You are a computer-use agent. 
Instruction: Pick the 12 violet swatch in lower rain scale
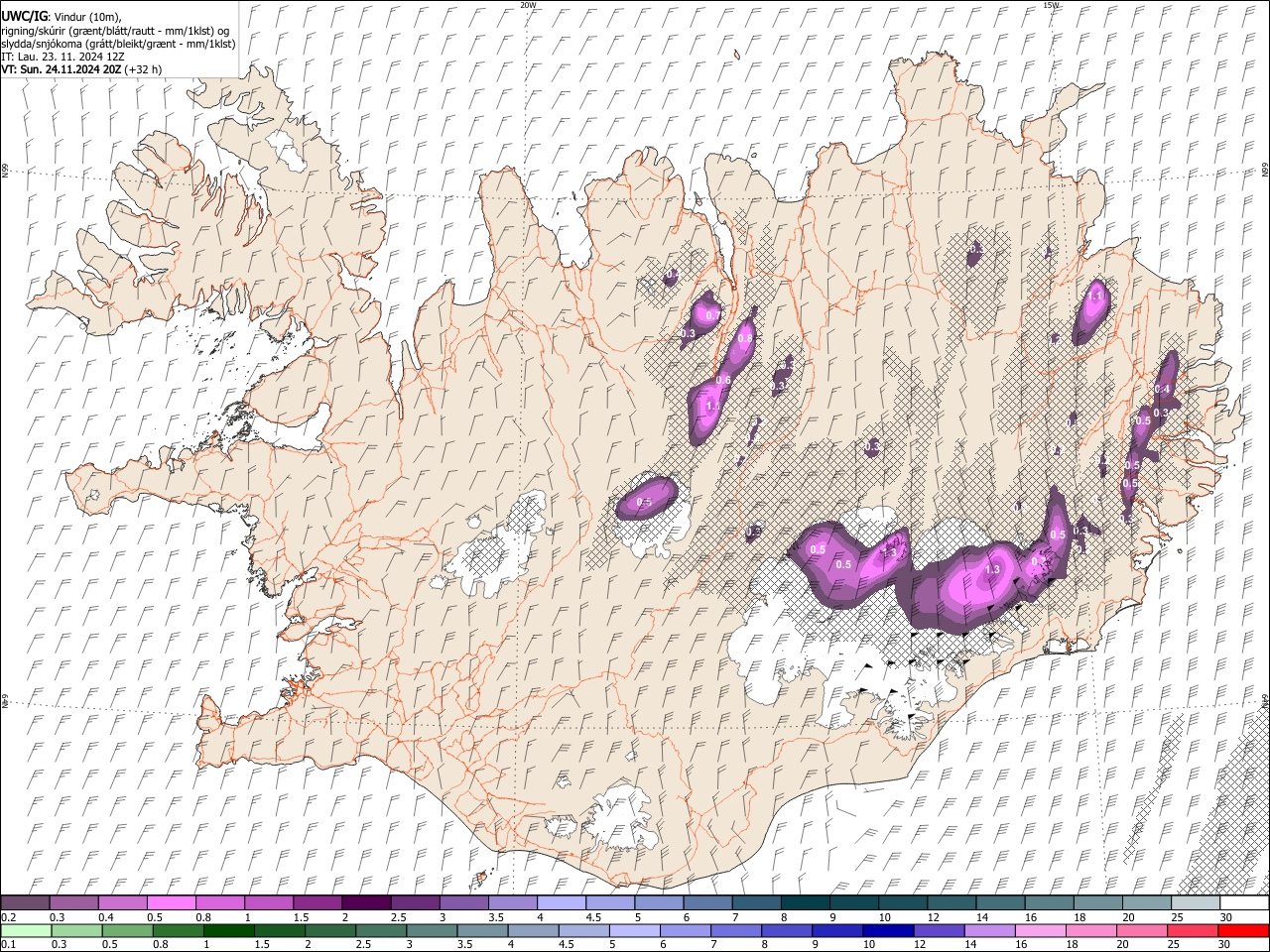(939, 930)
